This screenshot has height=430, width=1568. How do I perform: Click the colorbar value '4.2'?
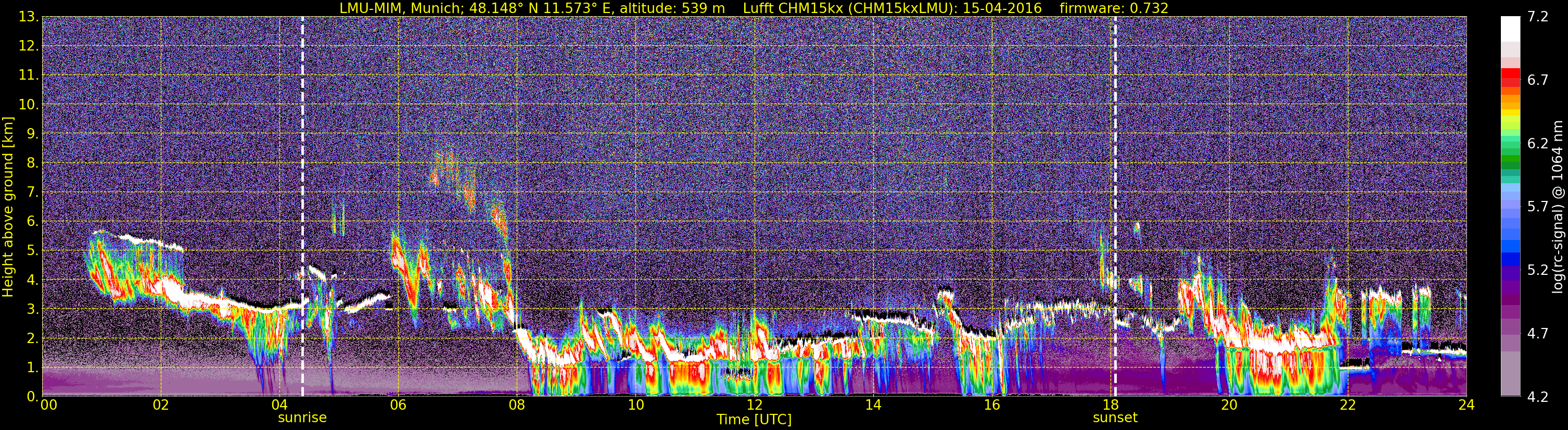coord(1538,397)
